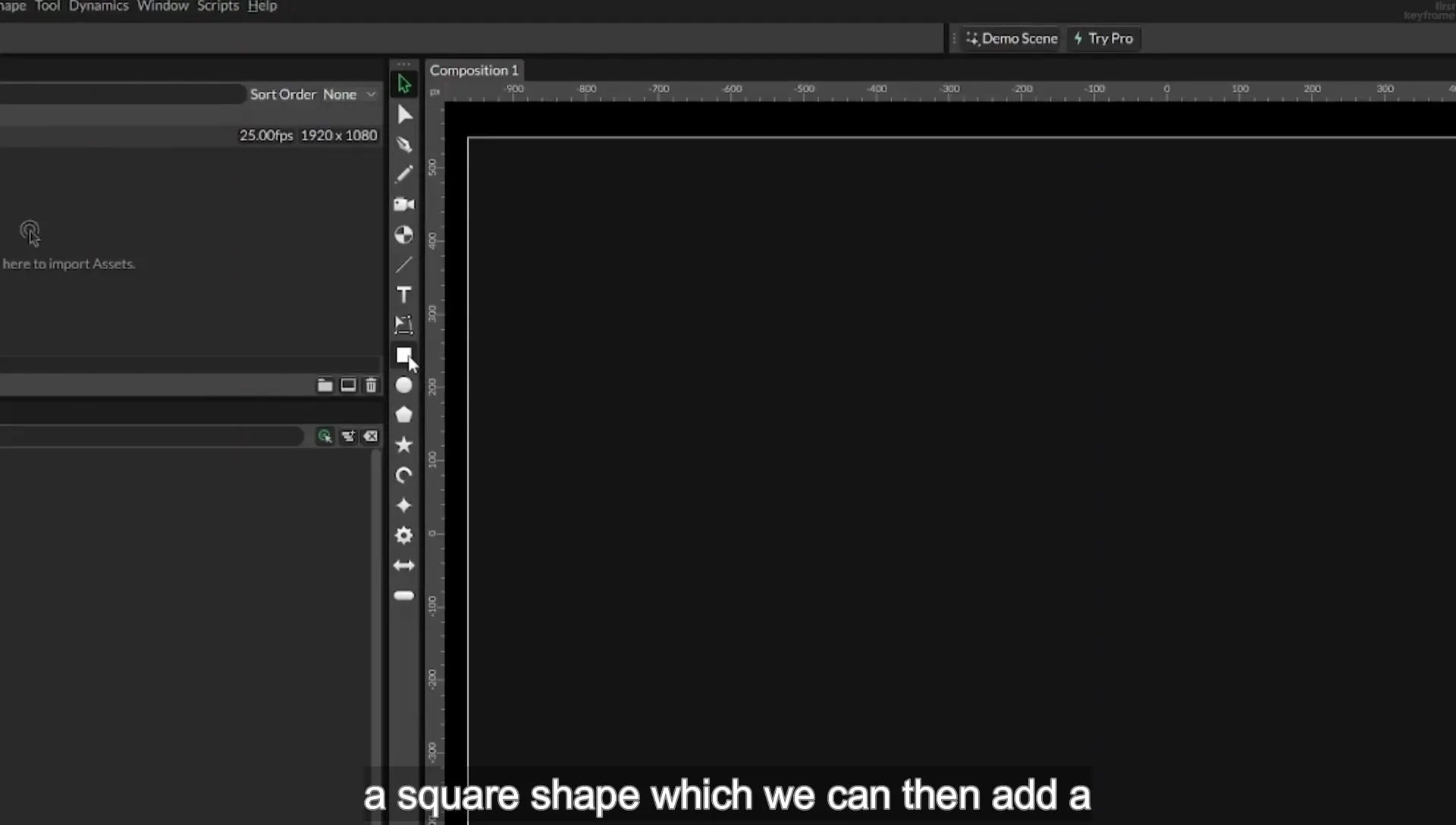The image size is (1456, 825).
Task: Click the Try Pro button
Action: click(1104, 39)
